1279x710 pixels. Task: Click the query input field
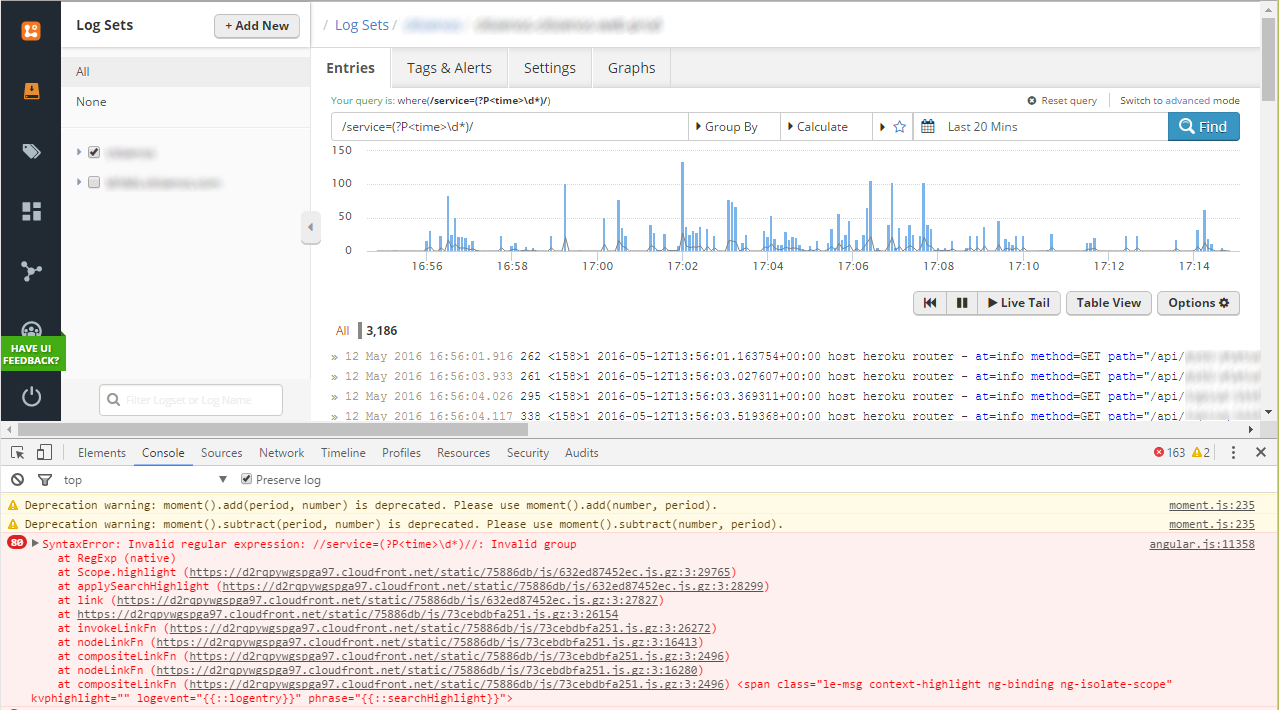click(510, 127)
